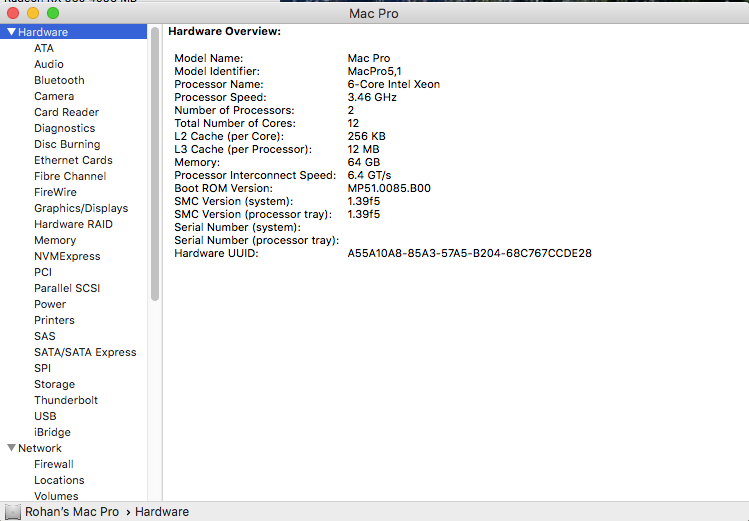Select SATA/SATA Express item

[85, 352]
